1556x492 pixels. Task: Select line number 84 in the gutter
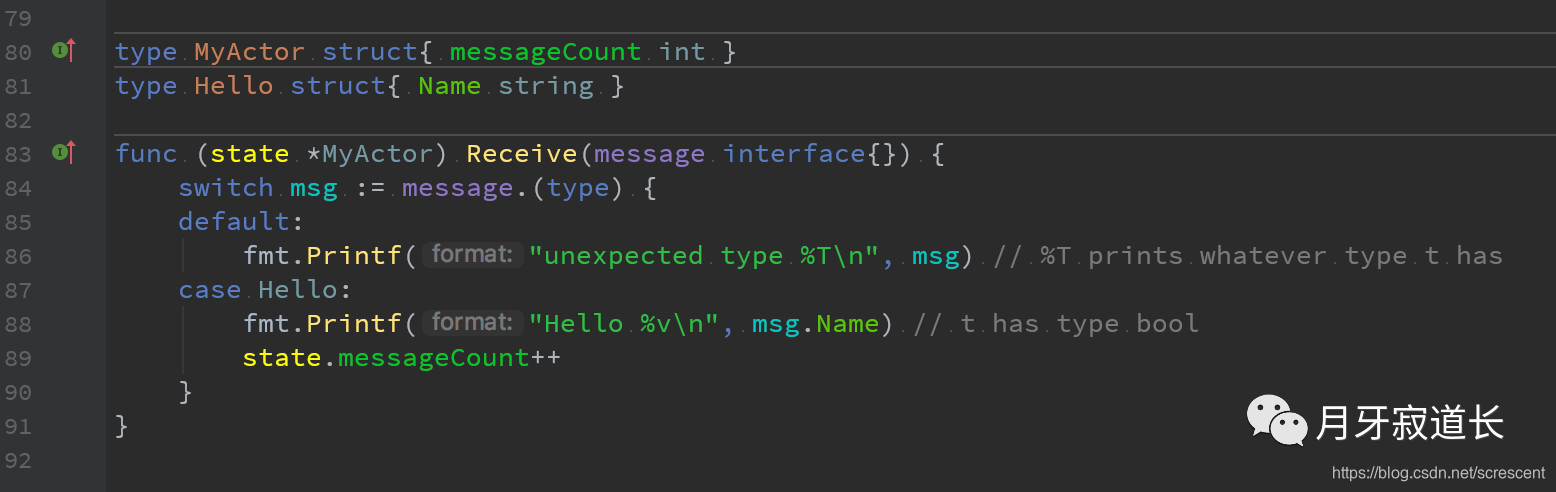click(18, 188)
